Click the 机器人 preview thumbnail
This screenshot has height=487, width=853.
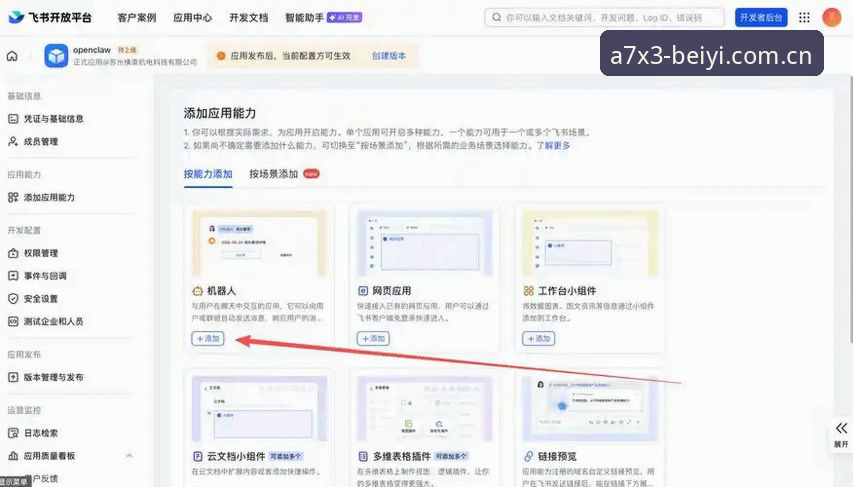pyautogui.click(x=259, y=244)
